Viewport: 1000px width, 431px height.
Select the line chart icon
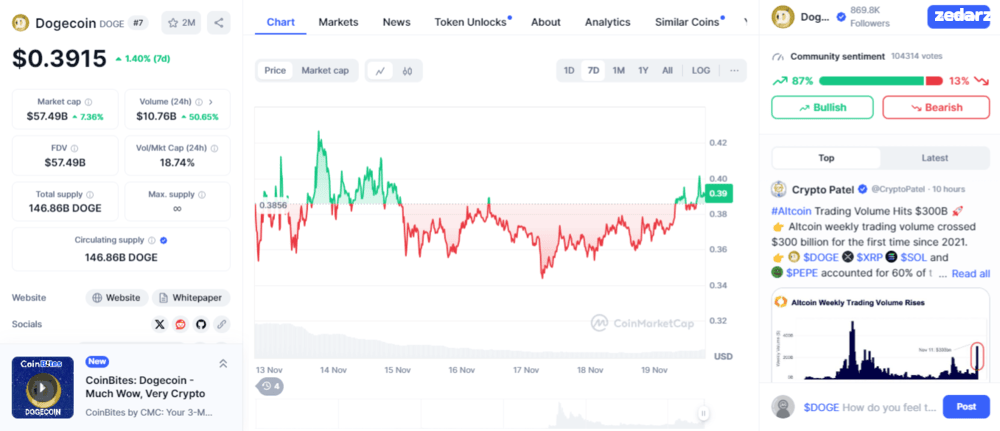click(381, 71)
